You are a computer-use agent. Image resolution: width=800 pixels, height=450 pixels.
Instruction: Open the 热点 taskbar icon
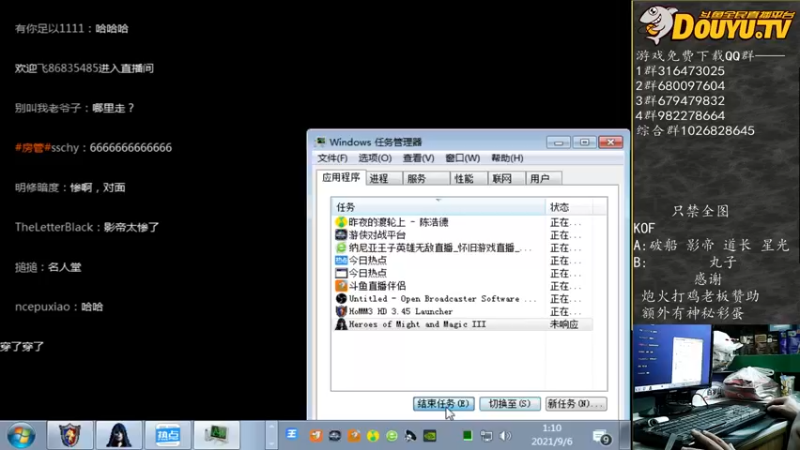pos(168,435)
